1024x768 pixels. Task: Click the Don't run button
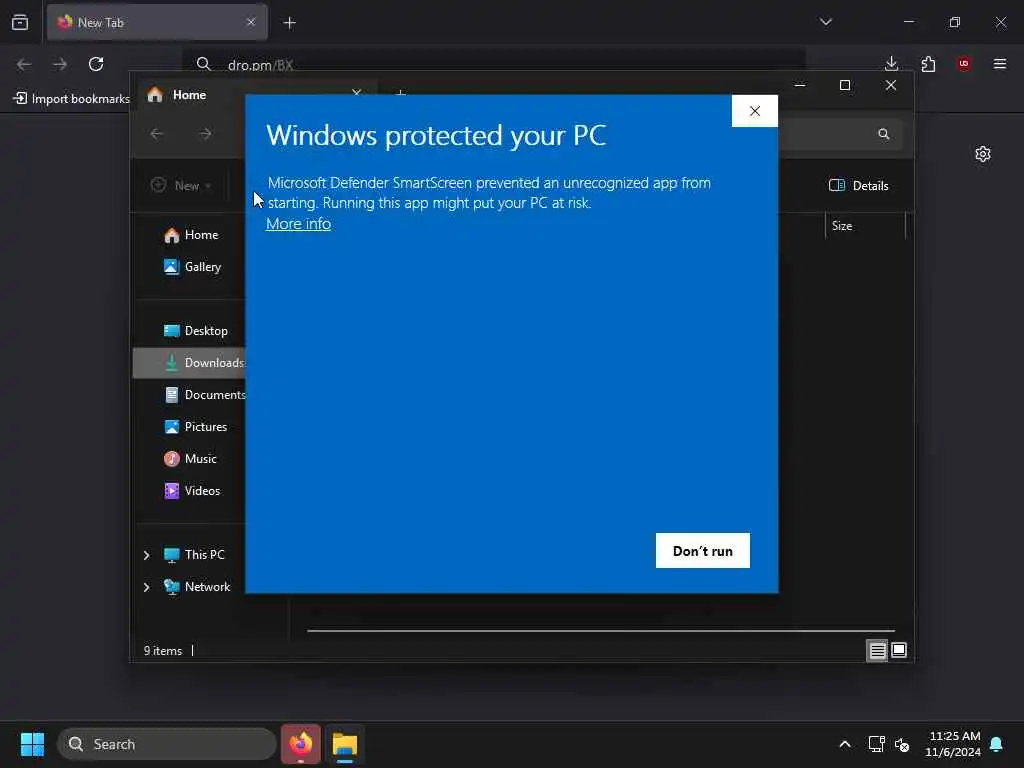click(x=703, y=551)
